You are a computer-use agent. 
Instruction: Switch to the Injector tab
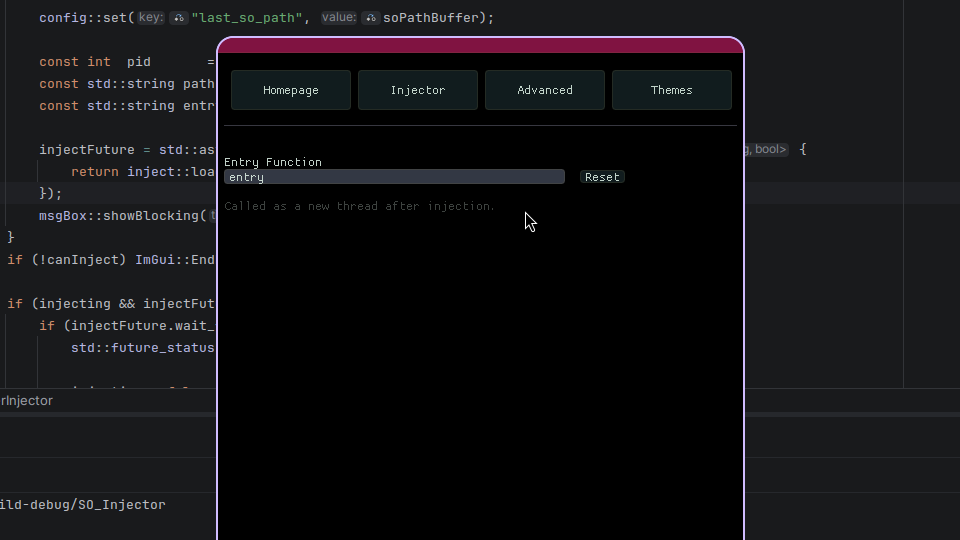tap(418, 90)
